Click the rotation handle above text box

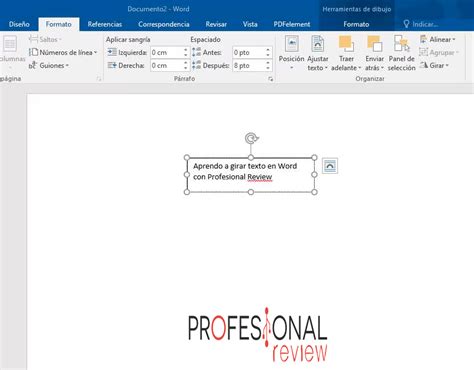coord(251,138)
